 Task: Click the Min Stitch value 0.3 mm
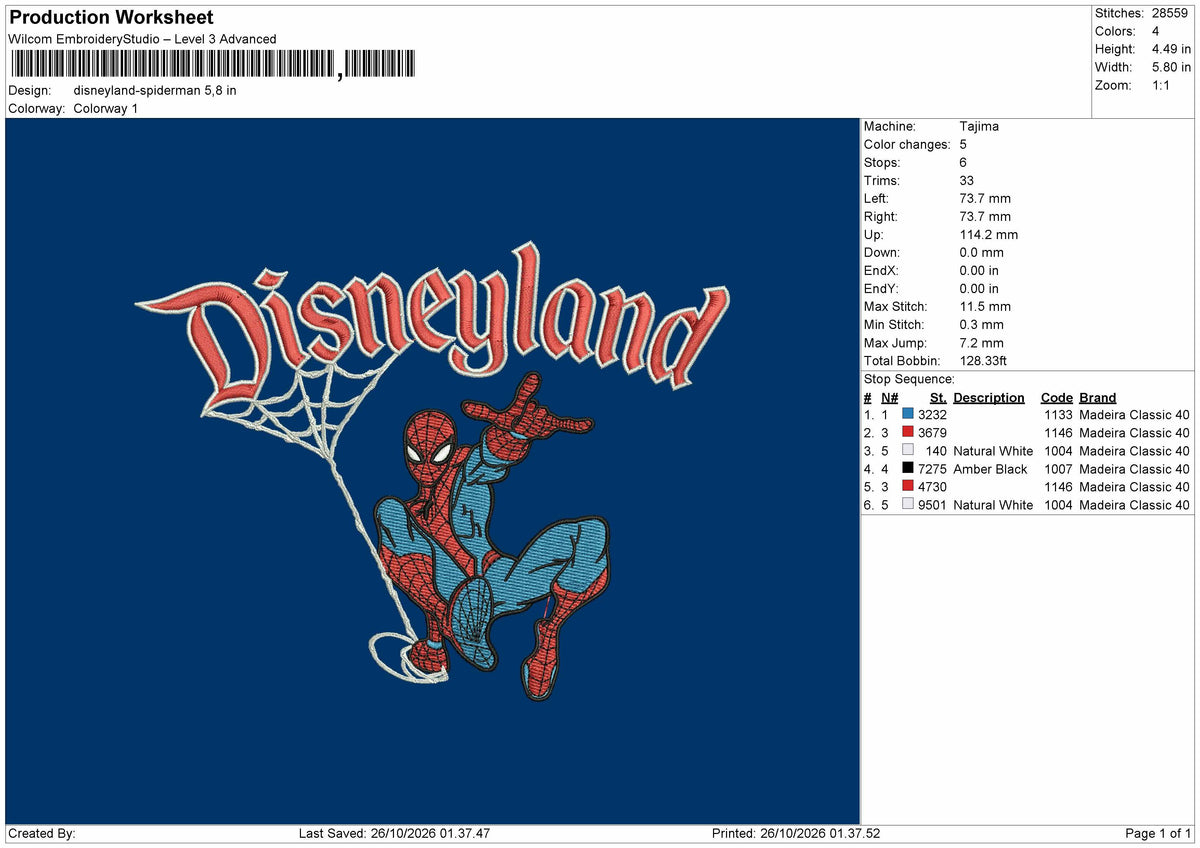pos(981,324)
